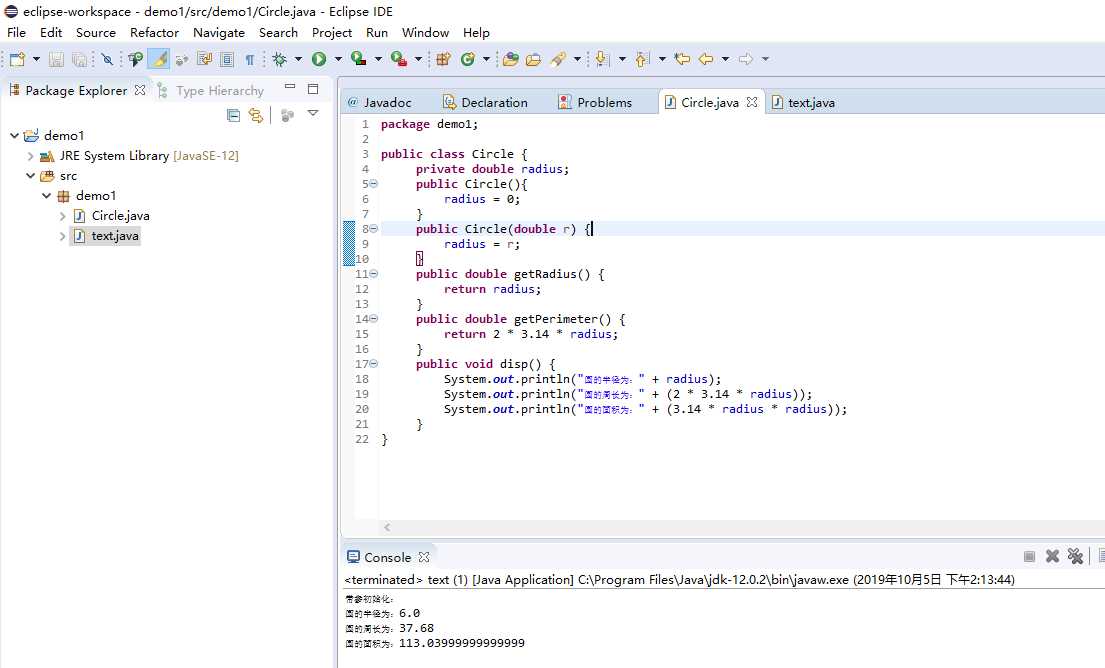This screenshot has width=1105, height=668.
Task: Collapse the src folder node
Action: [30, 175]
